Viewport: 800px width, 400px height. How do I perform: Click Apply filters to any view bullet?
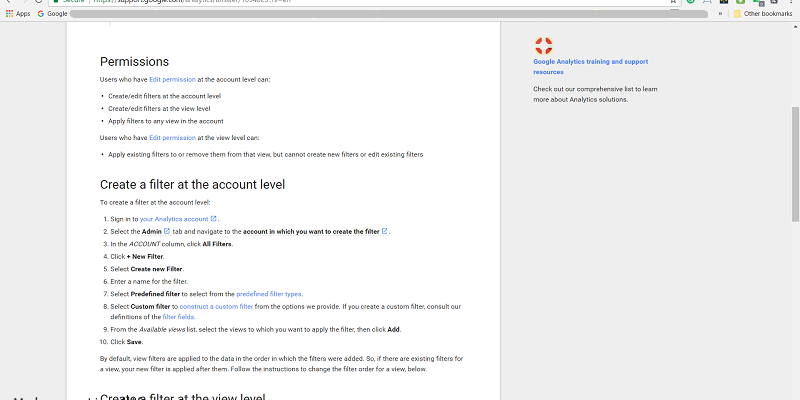click(x=166, y=121)
